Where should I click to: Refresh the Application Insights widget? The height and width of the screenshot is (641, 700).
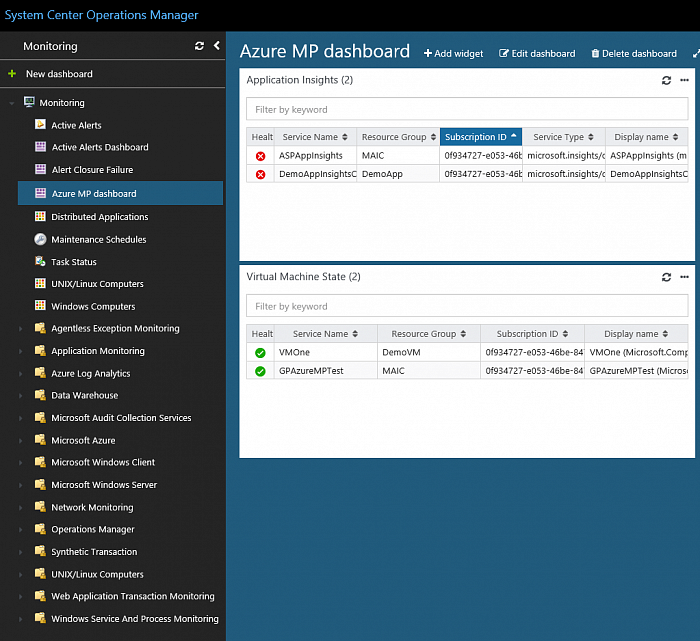click(x=667, y=80)
